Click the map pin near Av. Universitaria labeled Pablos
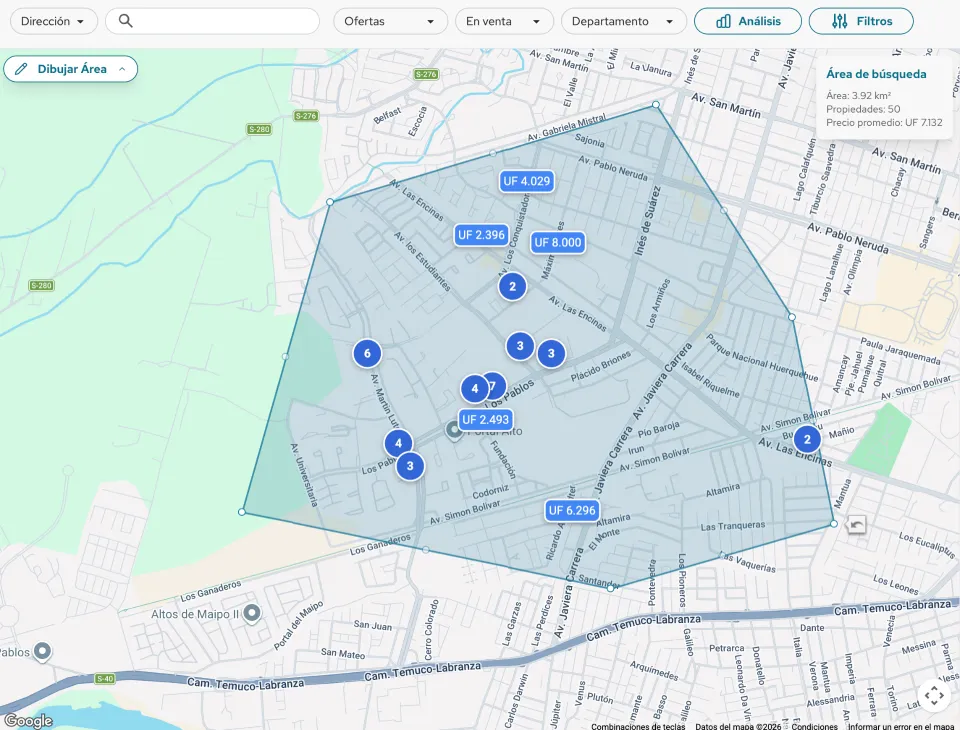 point(41,652)
